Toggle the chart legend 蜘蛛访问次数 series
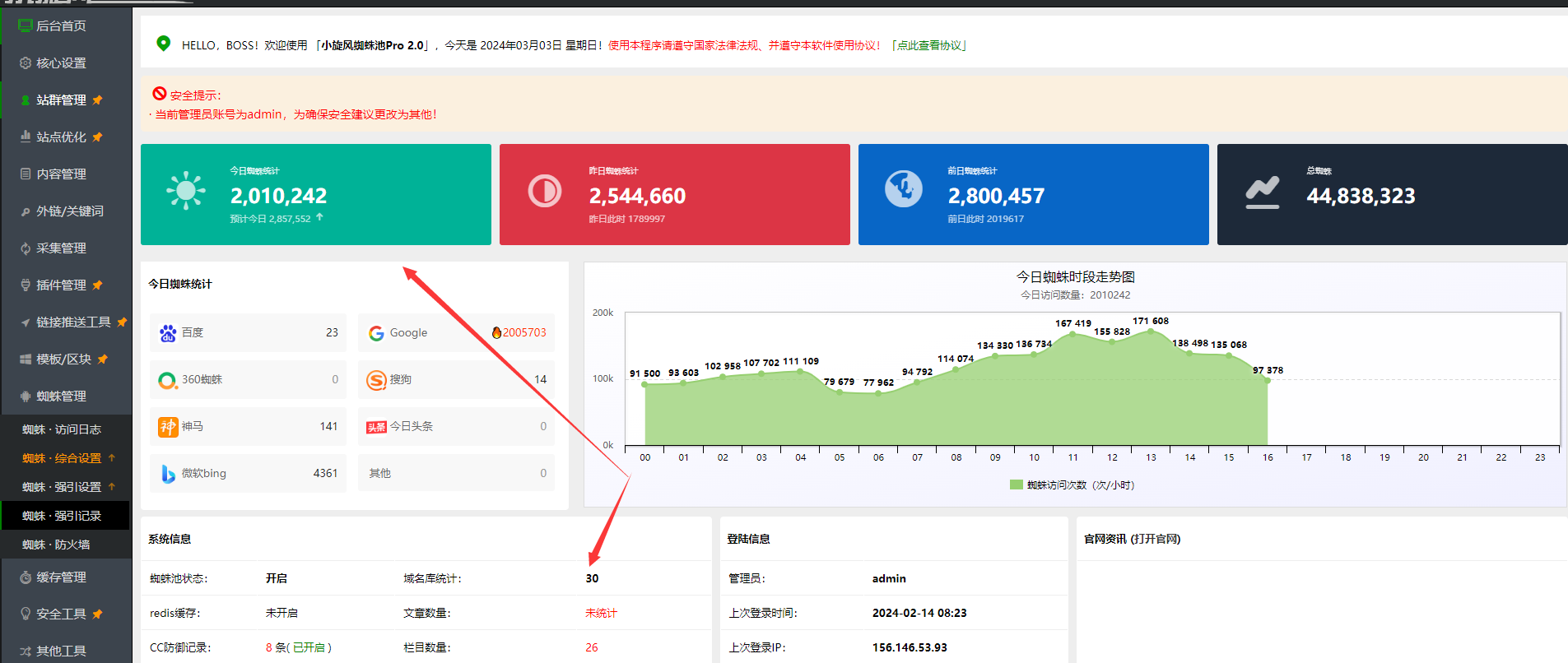This screenshot has height=663, width=1568. (1072, 485)
